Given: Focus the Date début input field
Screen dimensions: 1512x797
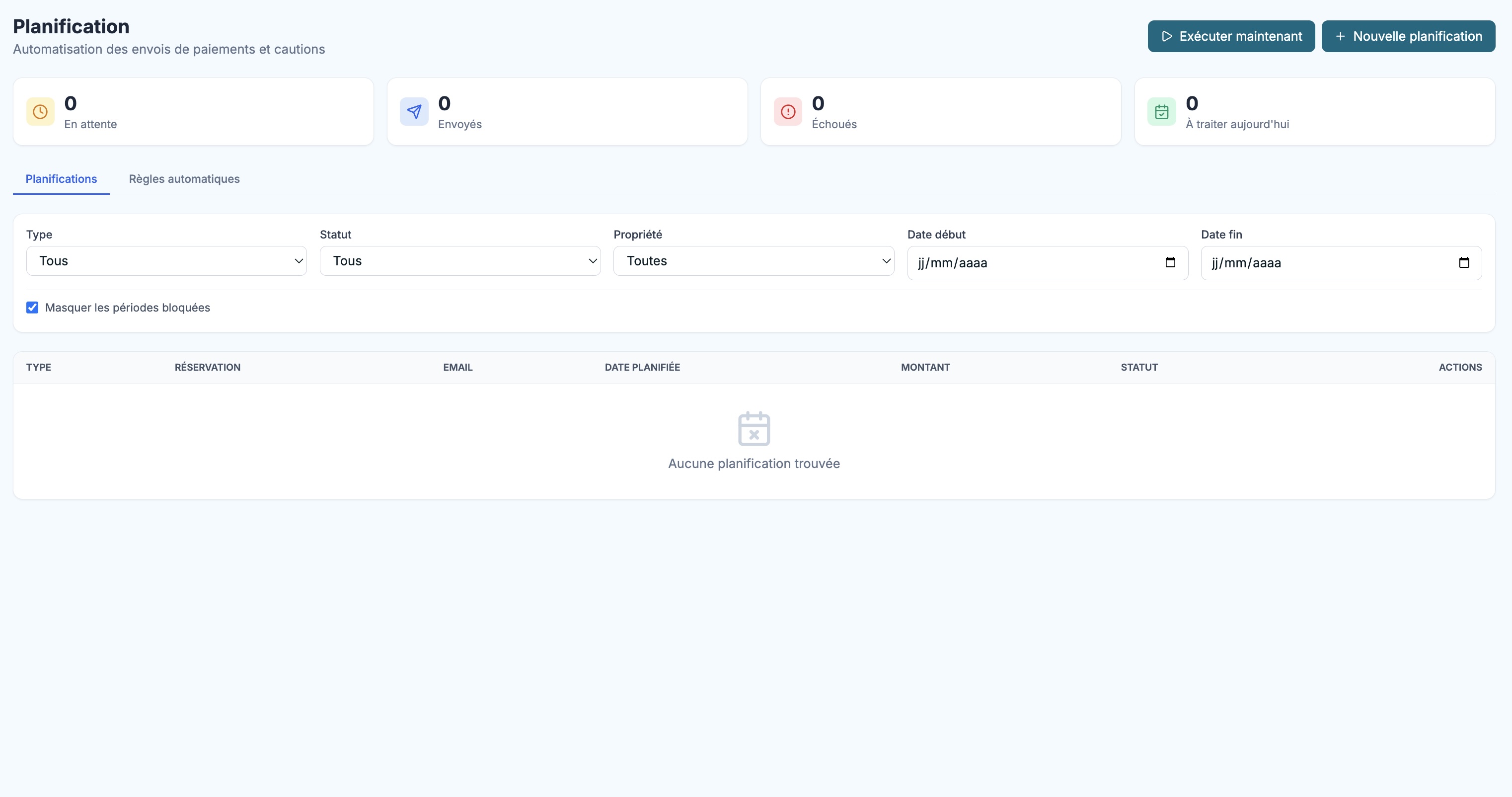Looking at the screenshot, I should pyautogui.click(x=1048, y=262).
